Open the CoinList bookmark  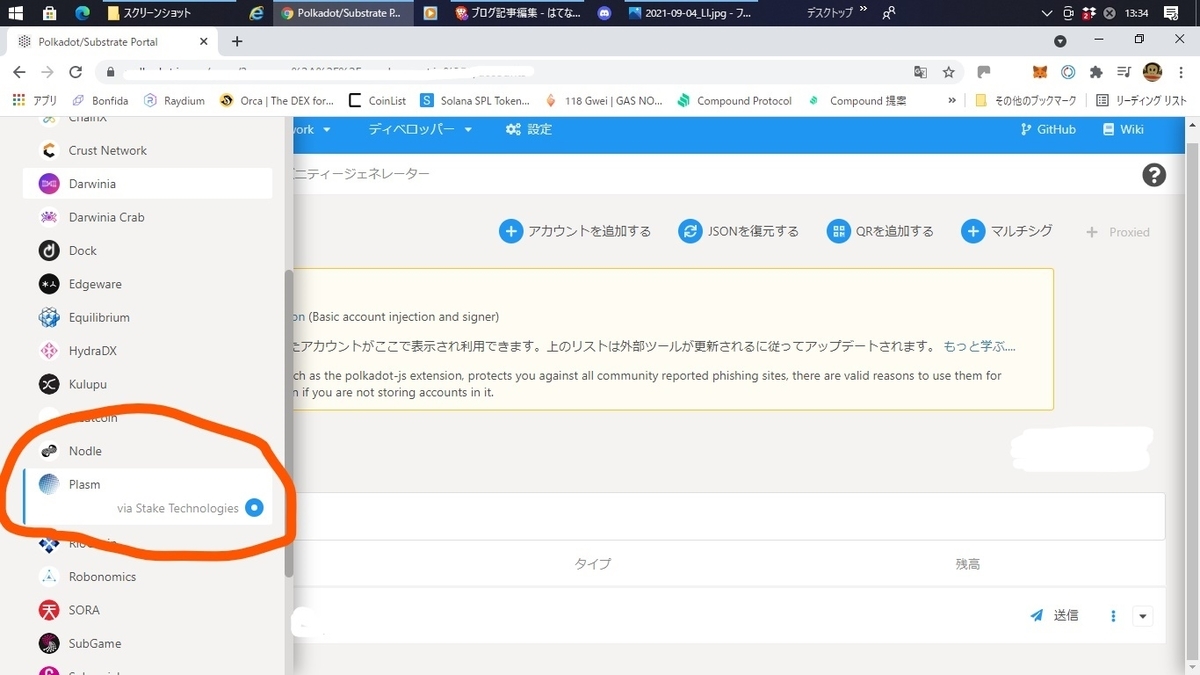[378, 100]
